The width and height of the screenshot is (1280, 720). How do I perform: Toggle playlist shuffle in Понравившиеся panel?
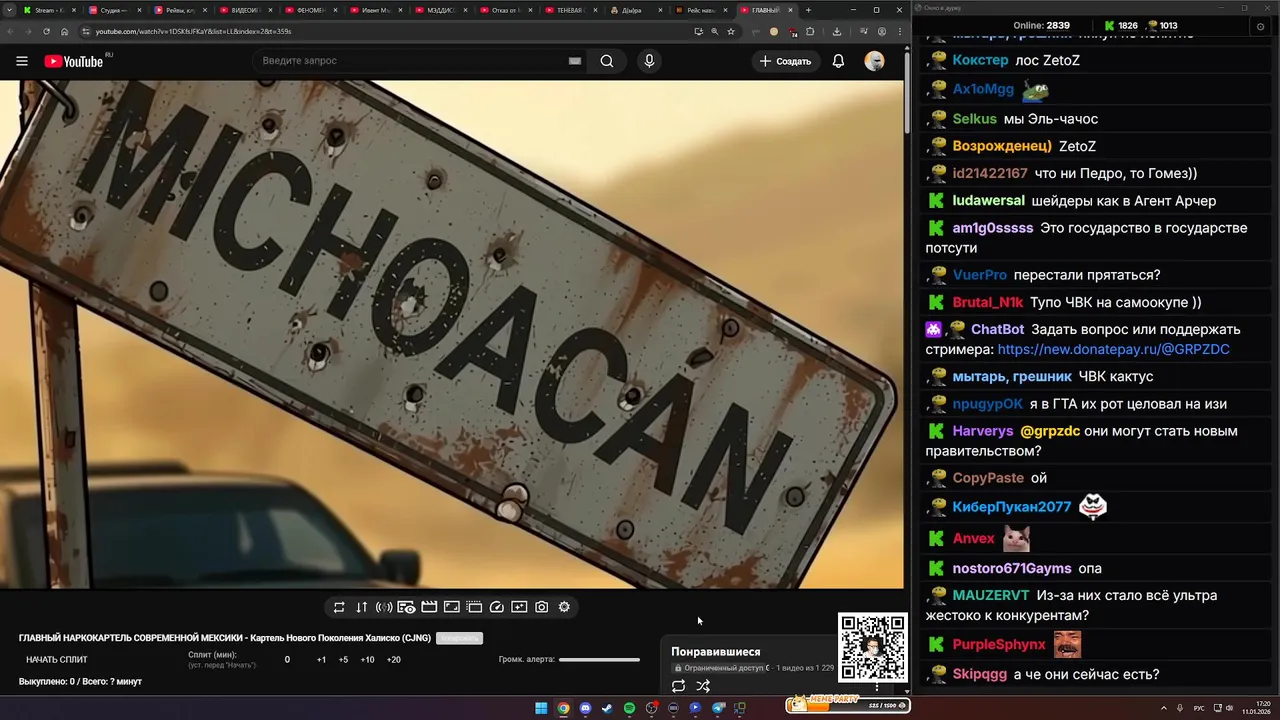(x=703, y=686)
